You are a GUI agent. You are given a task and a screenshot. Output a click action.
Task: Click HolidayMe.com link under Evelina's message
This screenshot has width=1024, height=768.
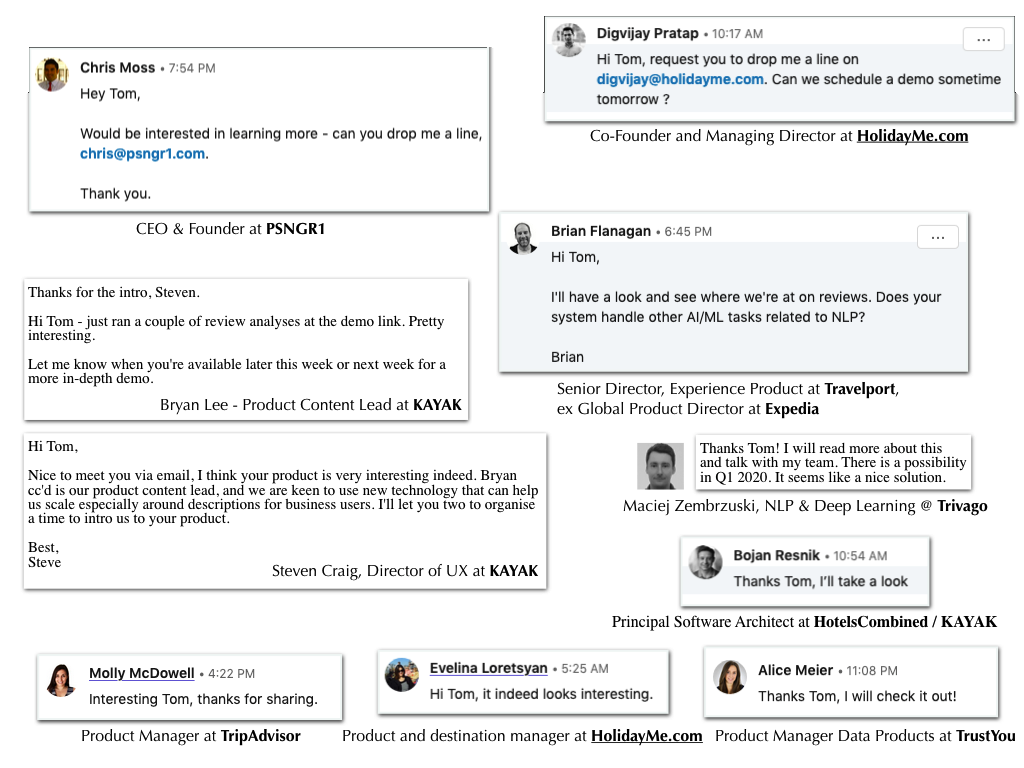tap(647, 736)
